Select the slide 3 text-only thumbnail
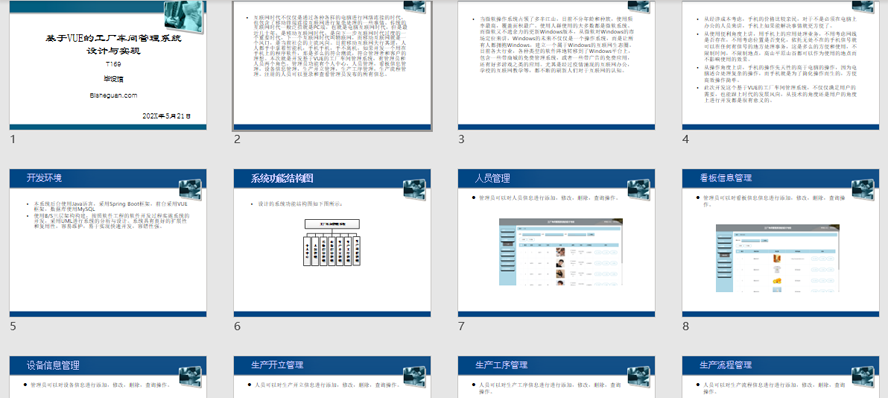This screenshot has height=398, width=888. coord(556,65)
